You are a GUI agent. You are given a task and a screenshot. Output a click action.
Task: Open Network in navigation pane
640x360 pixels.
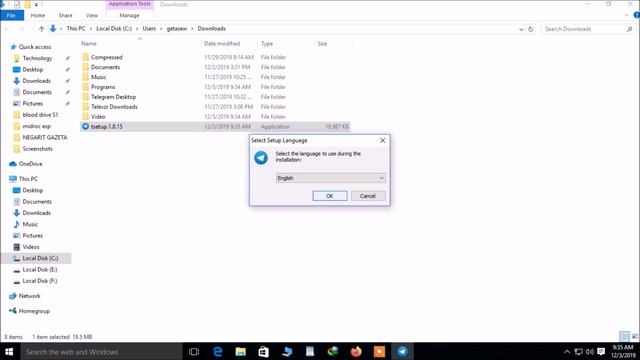(x=29, y=296)
